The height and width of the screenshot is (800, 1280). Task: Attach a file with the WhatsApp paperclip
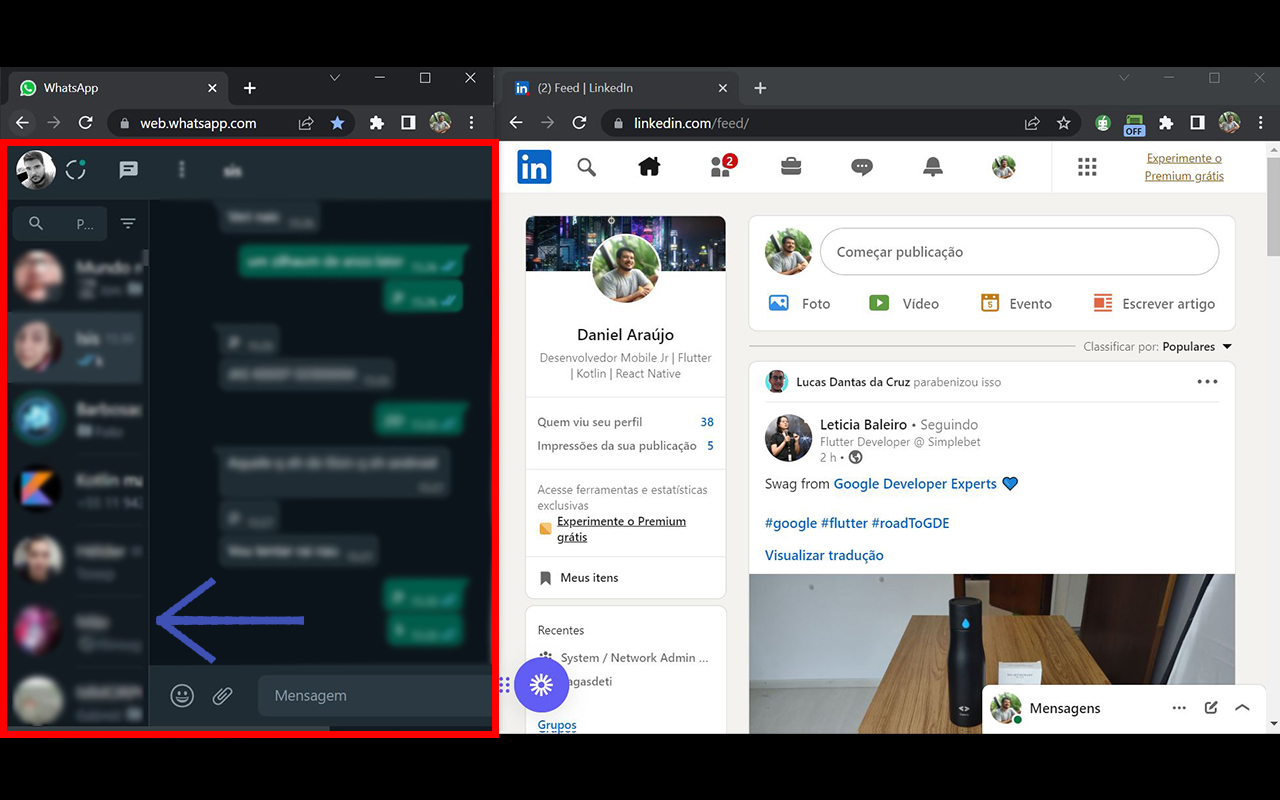click(x=222, y=695)
